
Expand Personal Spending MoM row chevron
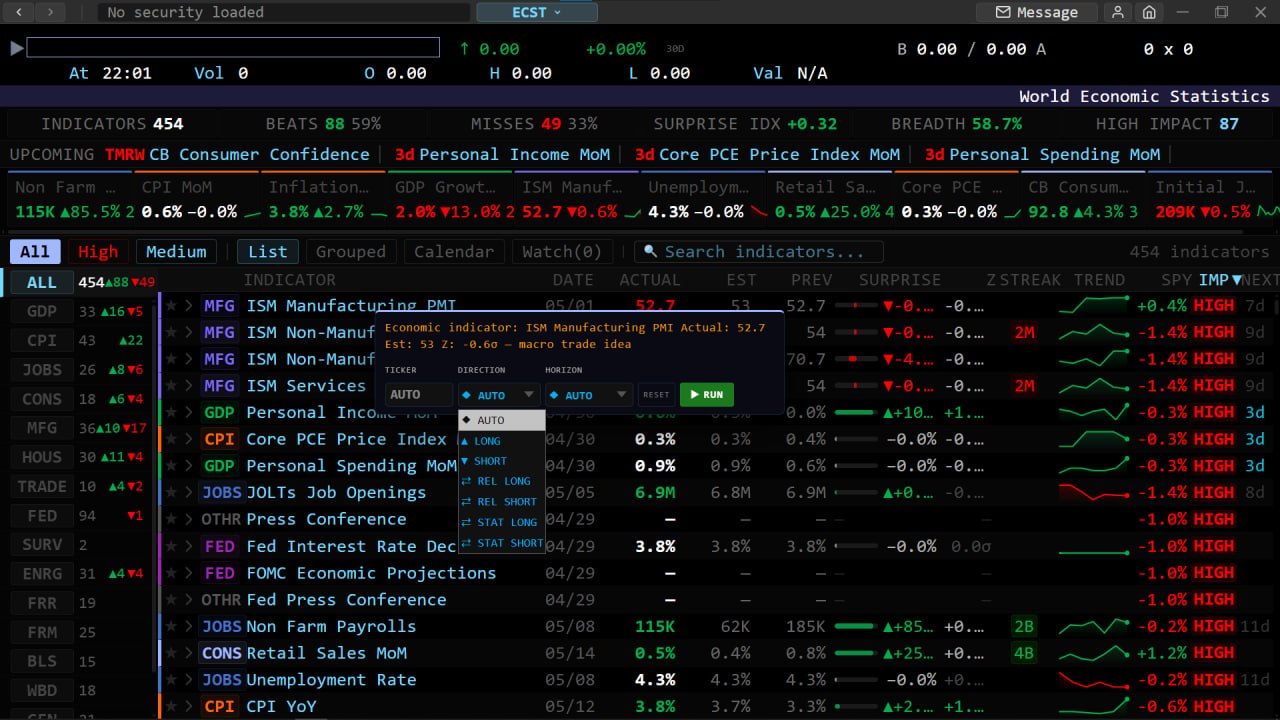coord(188,466)
